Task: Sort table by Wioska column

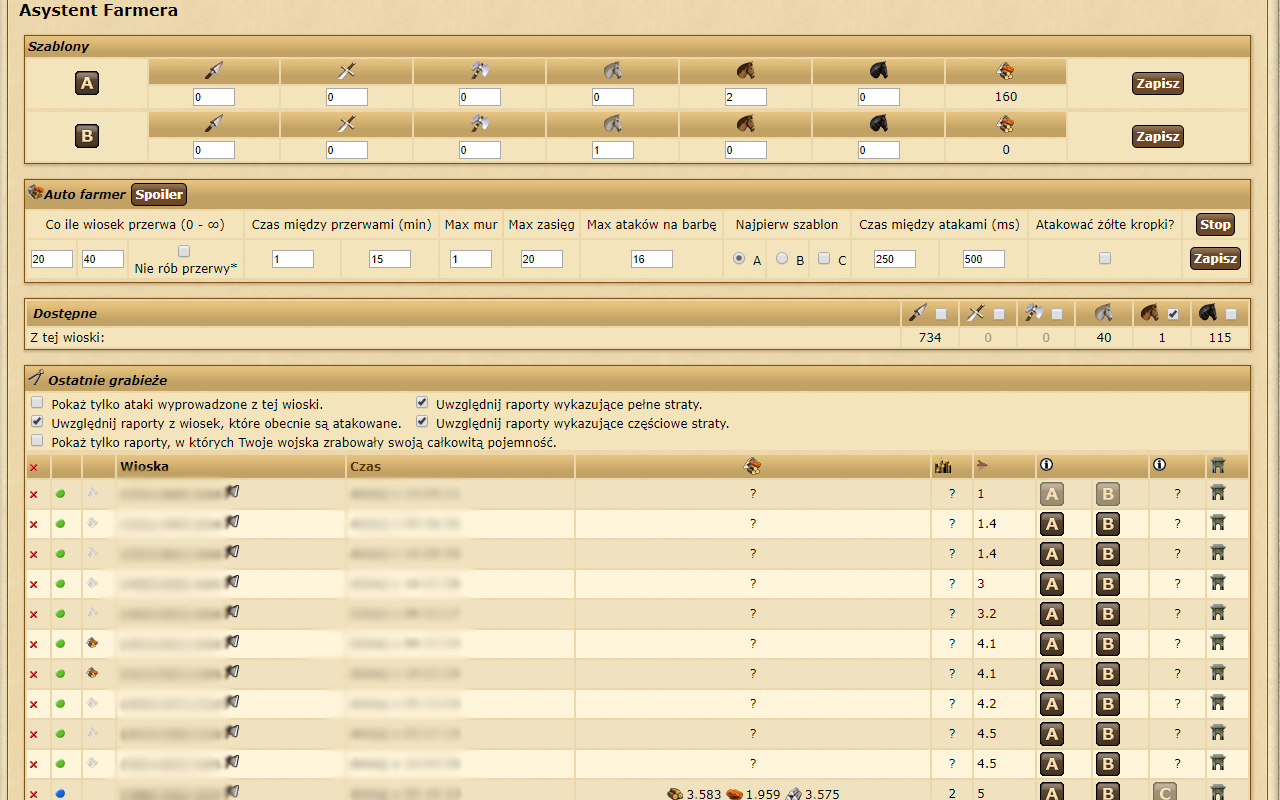Action: (x=144, y=466)
